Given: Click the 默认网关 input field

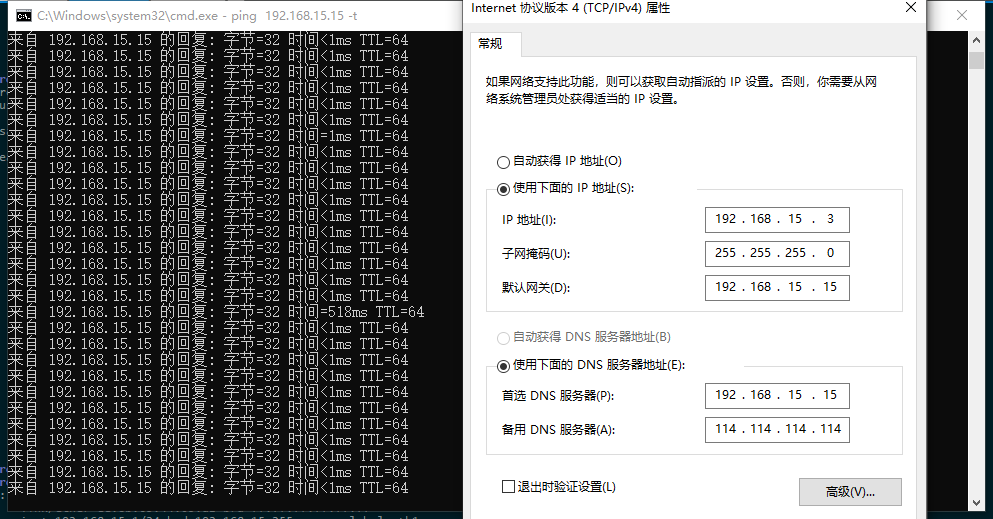Looking at the screenshot, I should point(776,288).
